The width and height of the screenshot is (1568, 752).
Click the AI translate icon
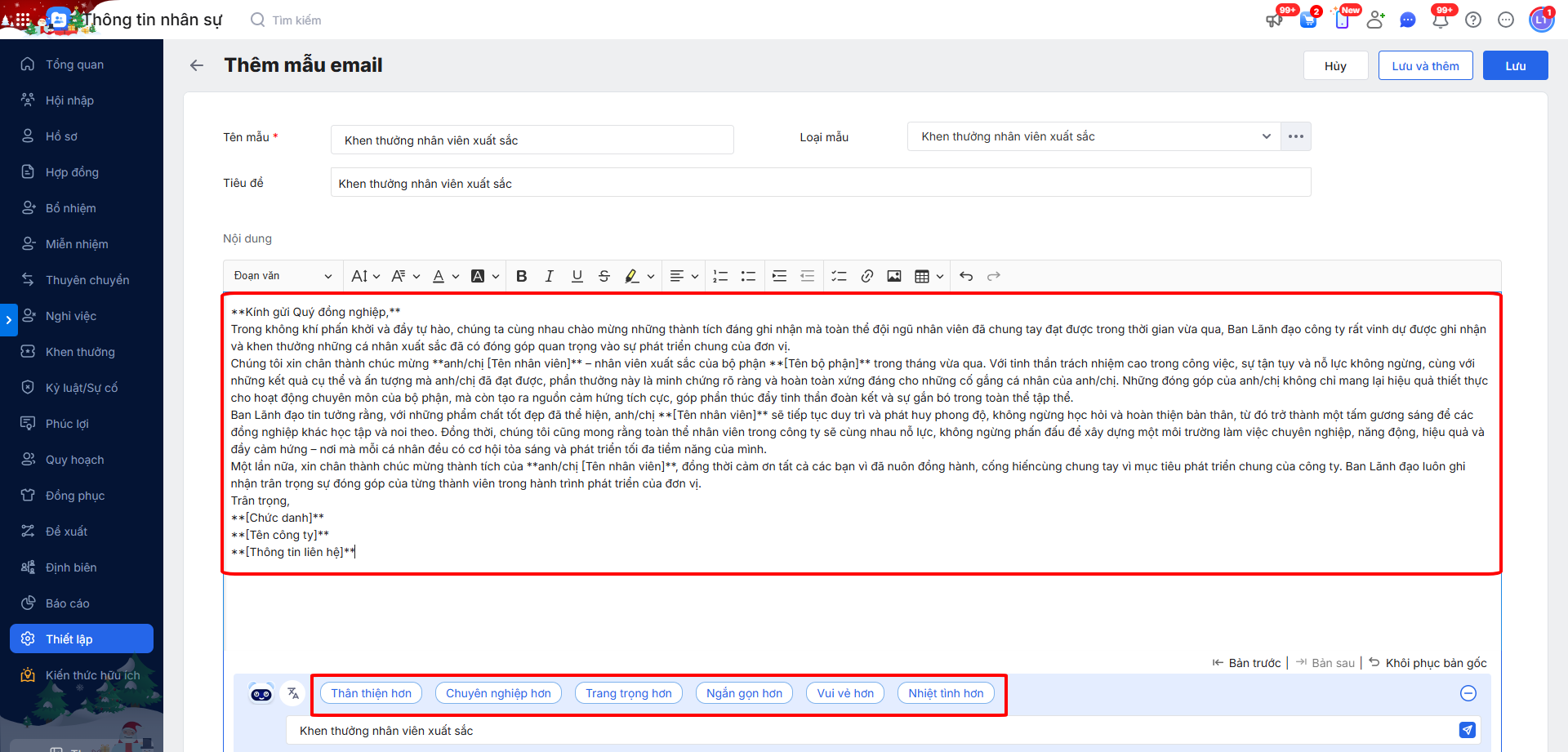[x=293, y=693]
